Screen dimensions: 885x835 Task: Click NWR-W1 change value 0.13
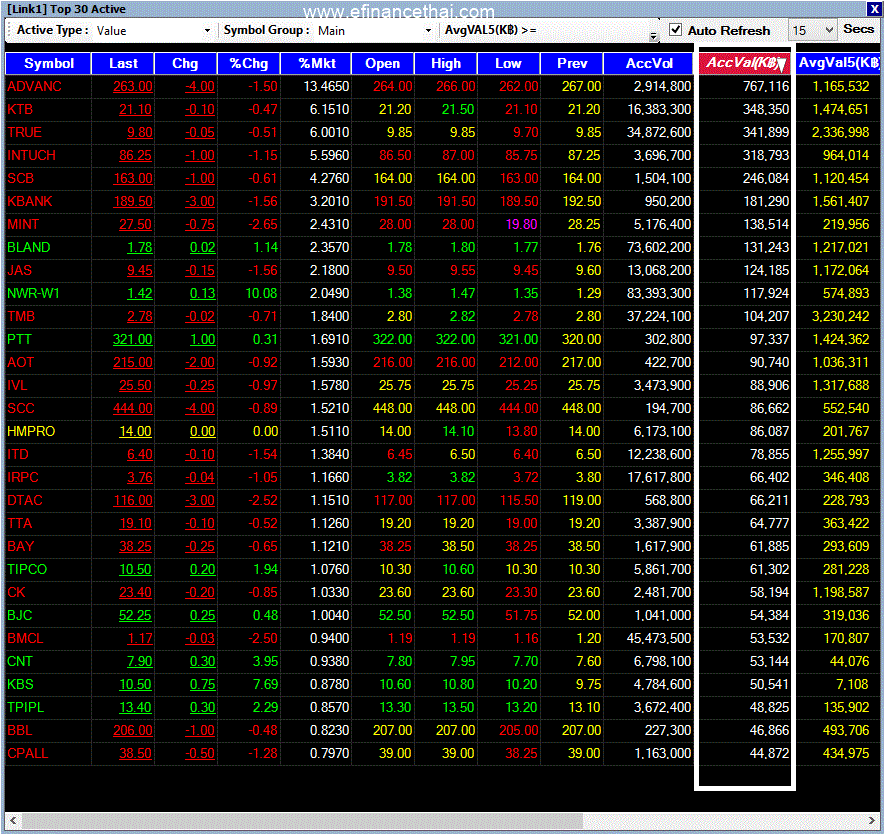[202, 294]
